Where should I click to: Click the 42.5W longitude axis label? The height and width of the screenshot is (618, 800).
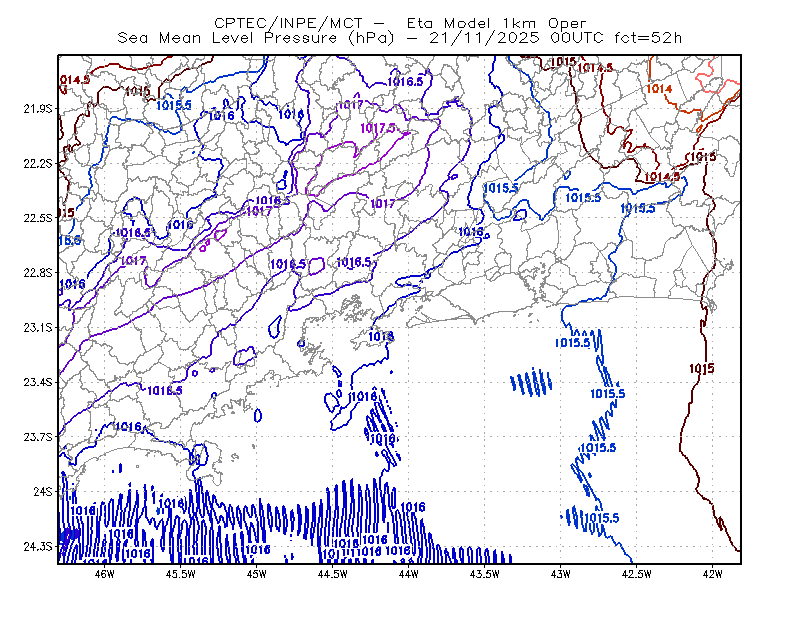point(636,574)
